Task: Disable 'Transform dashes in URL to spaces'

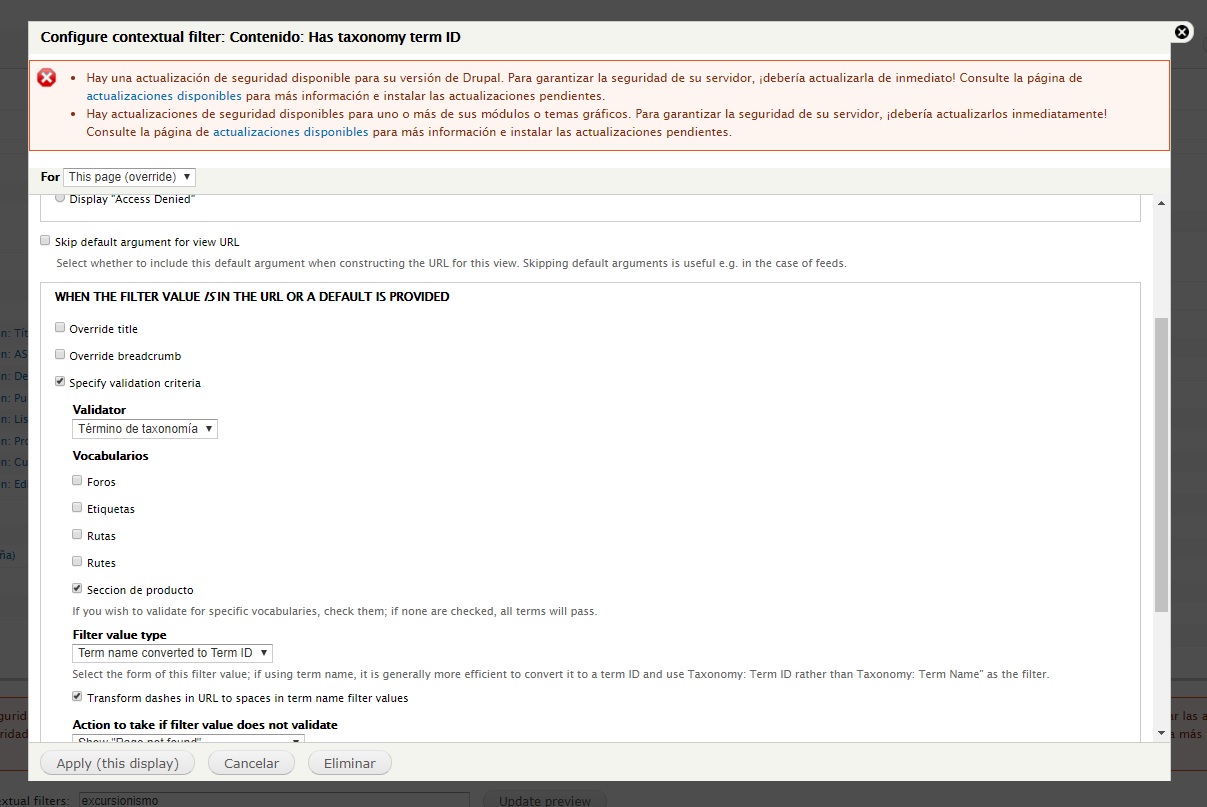Action: point(77,698)
